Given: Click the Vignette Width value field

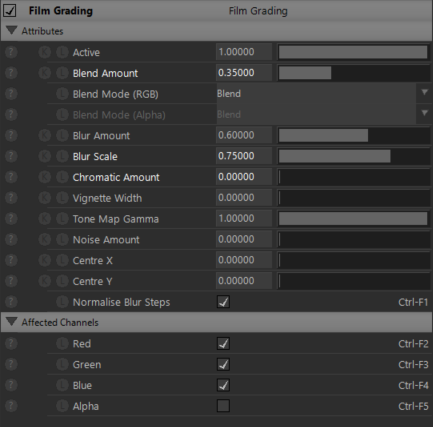Looking at the screenshot, I should point(244,198).
